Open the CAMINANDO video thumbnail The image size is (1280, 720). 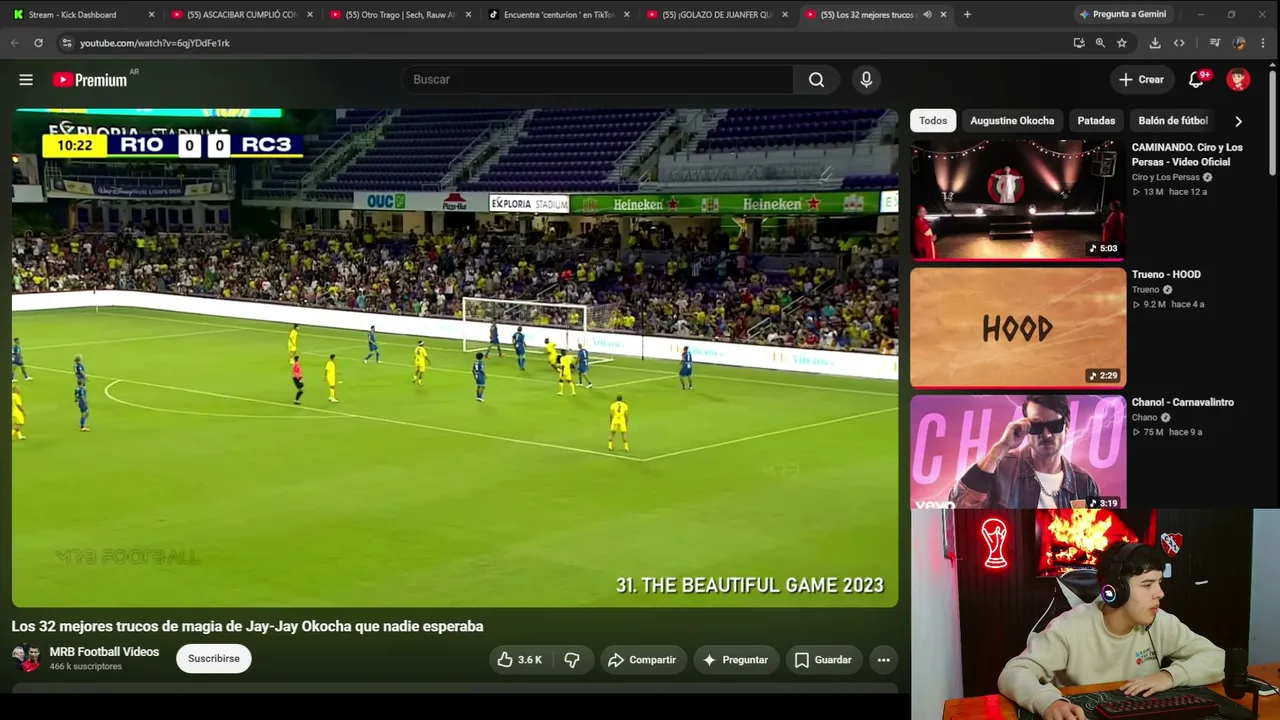click(1018, 200)
